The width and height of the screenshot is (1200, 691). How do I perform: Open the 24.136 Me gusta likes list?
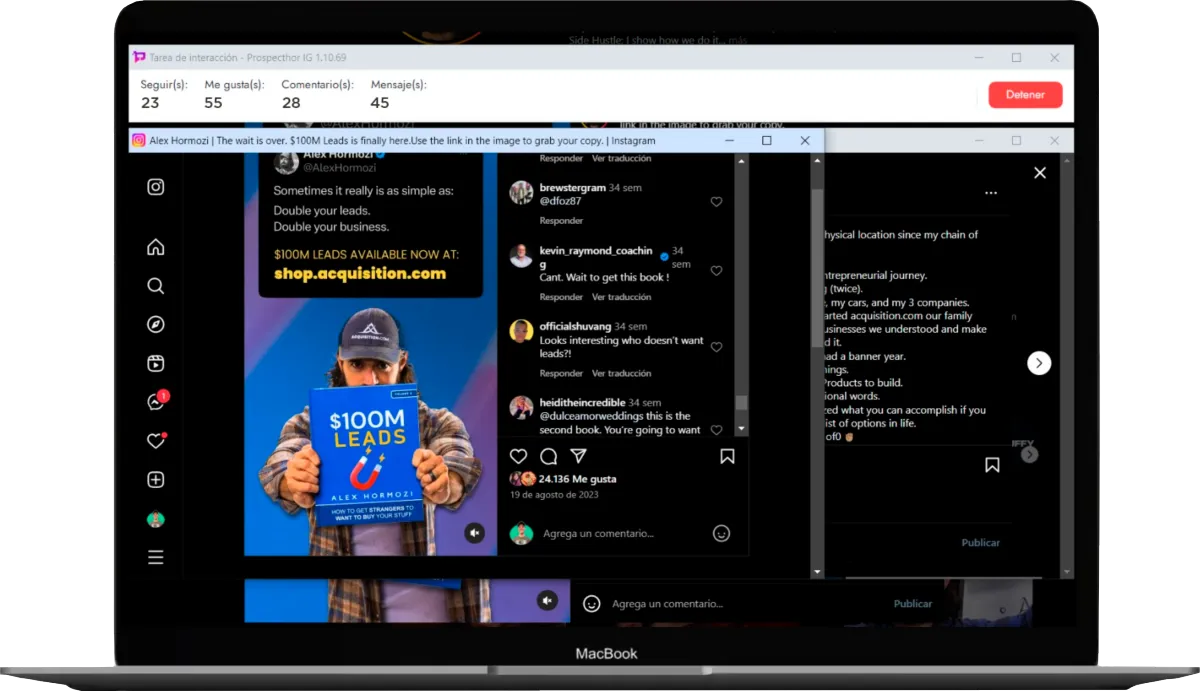click(x=577, y=479)
